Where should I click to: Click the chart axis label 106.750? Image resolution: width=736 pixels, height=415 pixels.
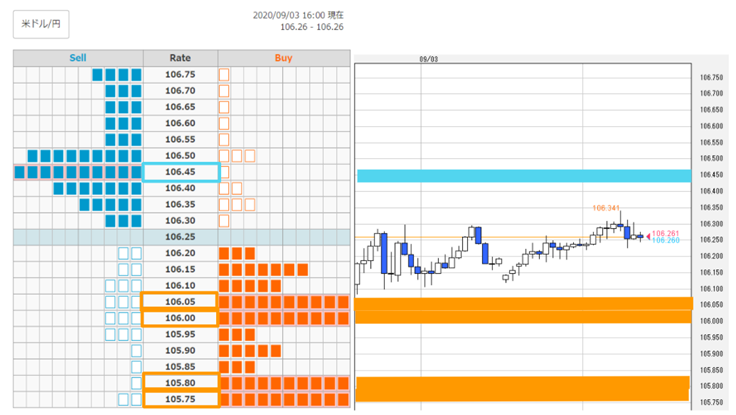coord(712,77)
